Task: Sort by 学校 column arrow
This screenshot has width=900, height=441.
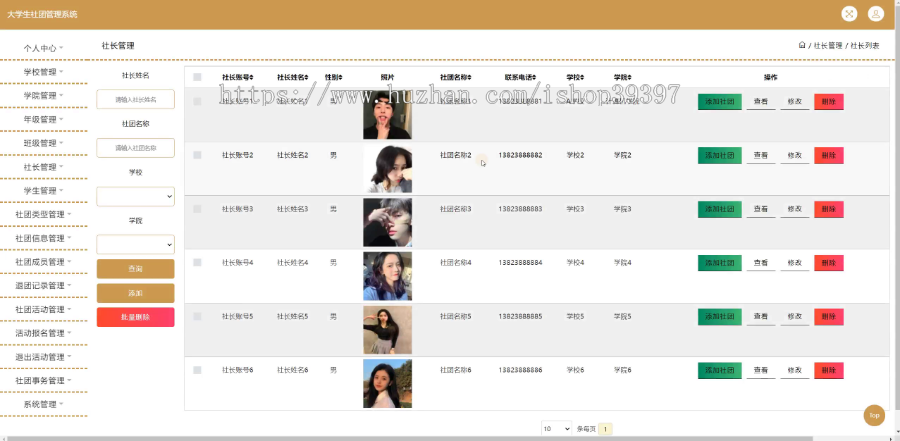Action: point(582,78)
